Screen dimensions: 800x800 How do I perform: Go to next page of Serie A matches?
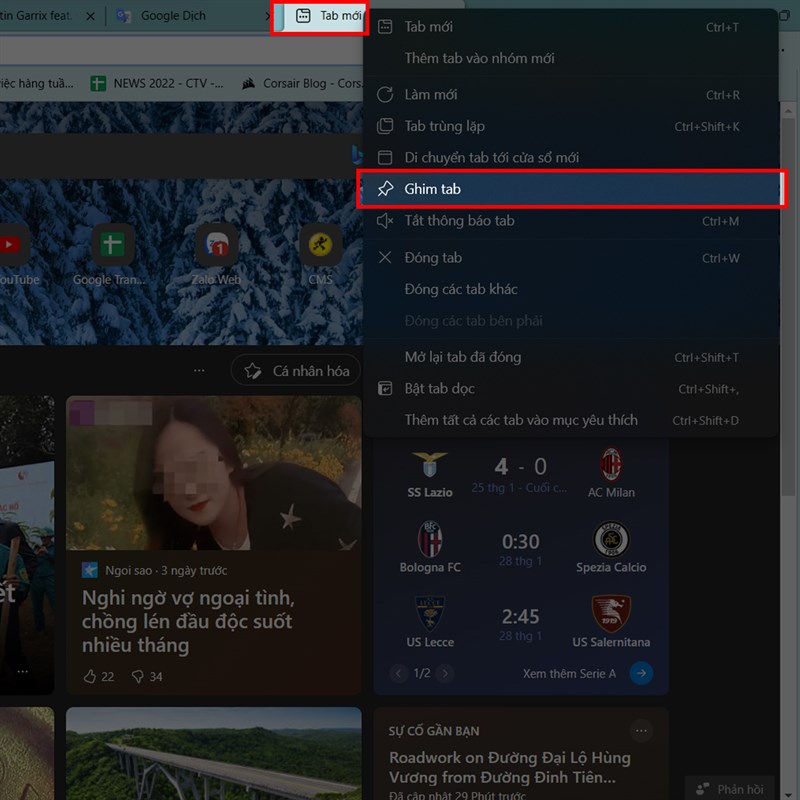(x=445, y=673)
